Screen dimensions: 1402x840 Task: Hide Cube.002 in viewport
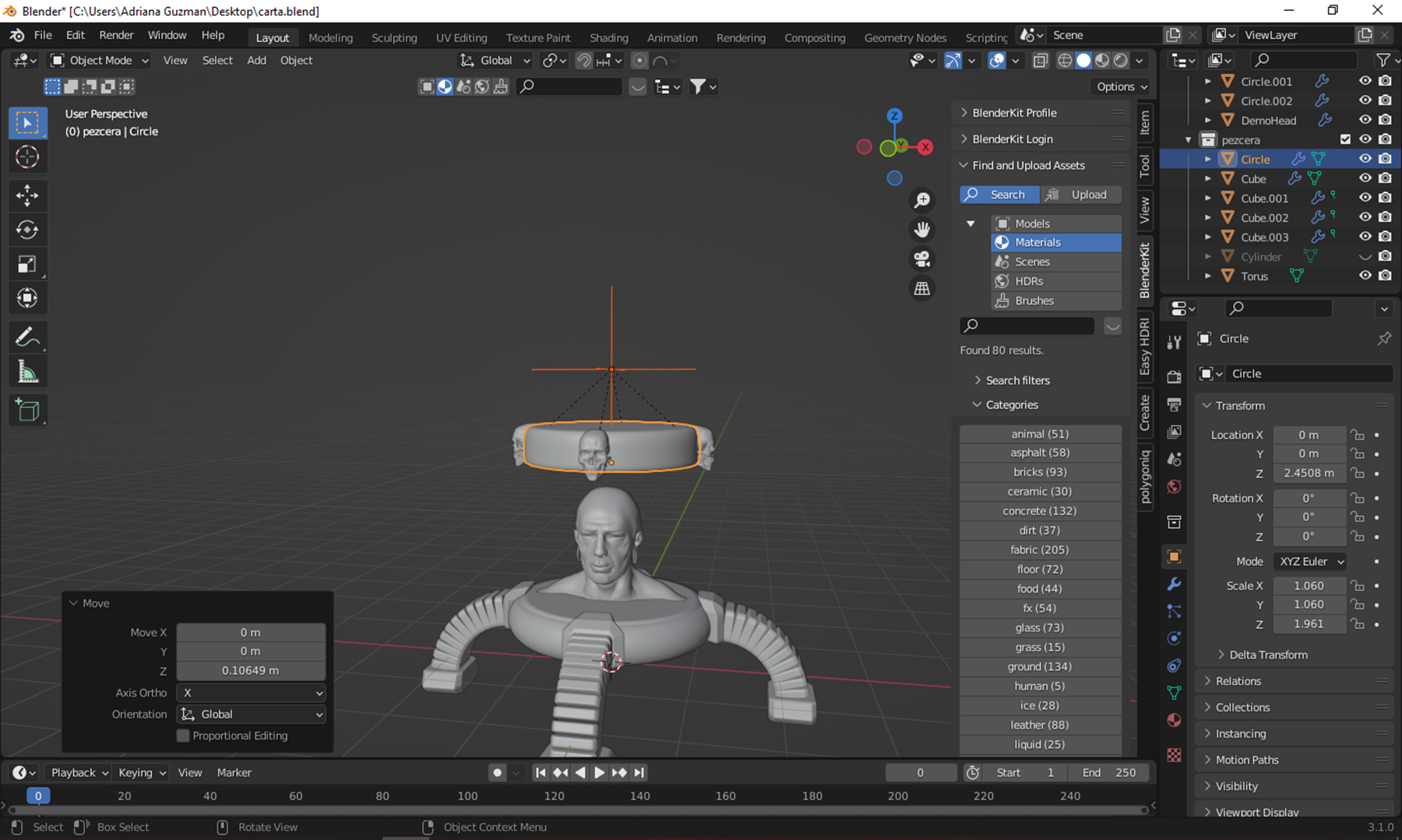(x=1365, y=217)
